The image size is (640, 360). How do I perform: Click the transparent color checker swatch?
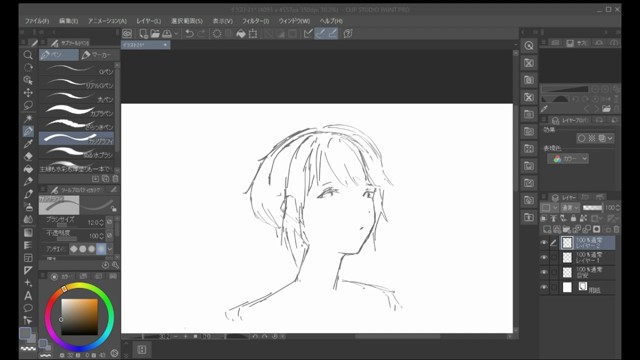tap(28, 349)
